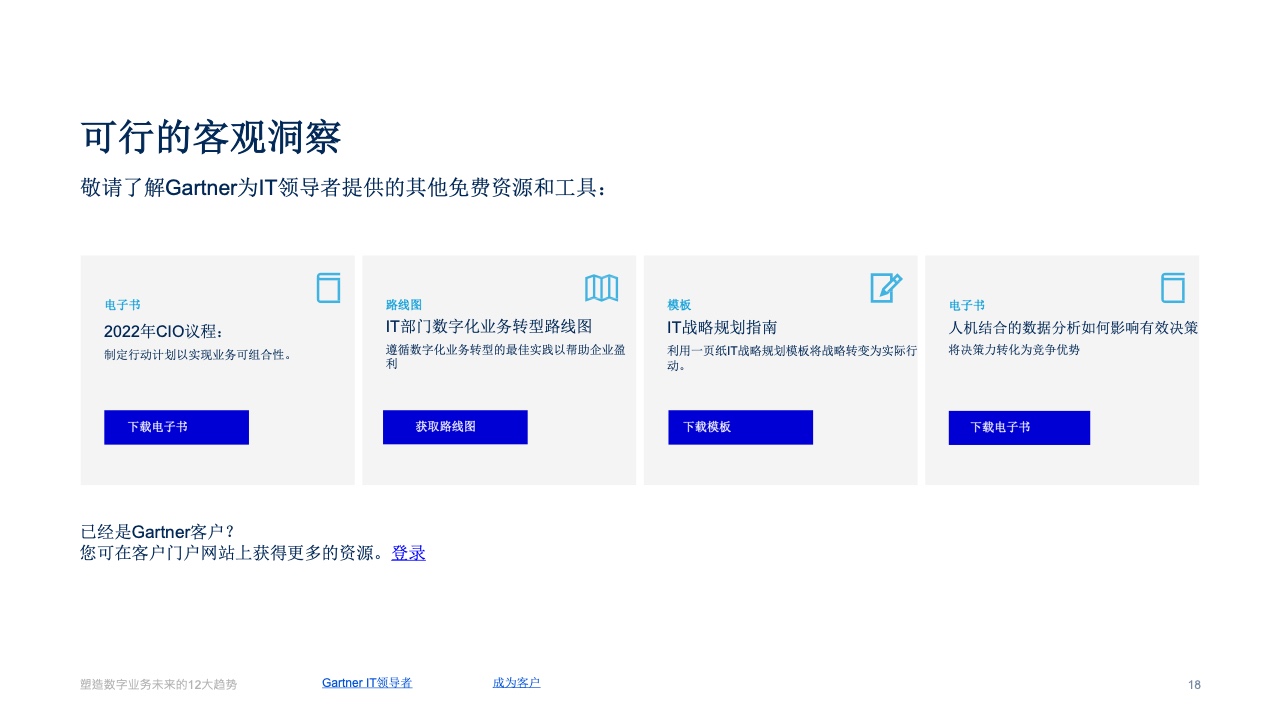Click the 路线图 category label
Screen dimensions: 1280x720
click(x=404, y=305)
